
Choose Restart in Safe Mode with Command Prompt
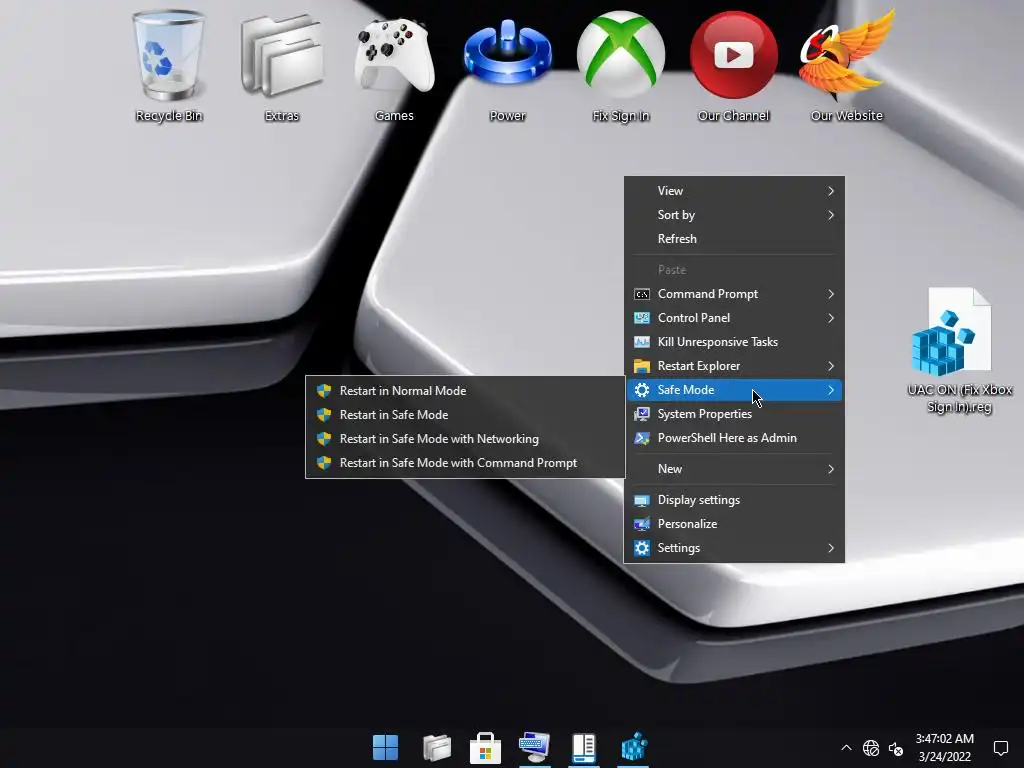(465, 463)
